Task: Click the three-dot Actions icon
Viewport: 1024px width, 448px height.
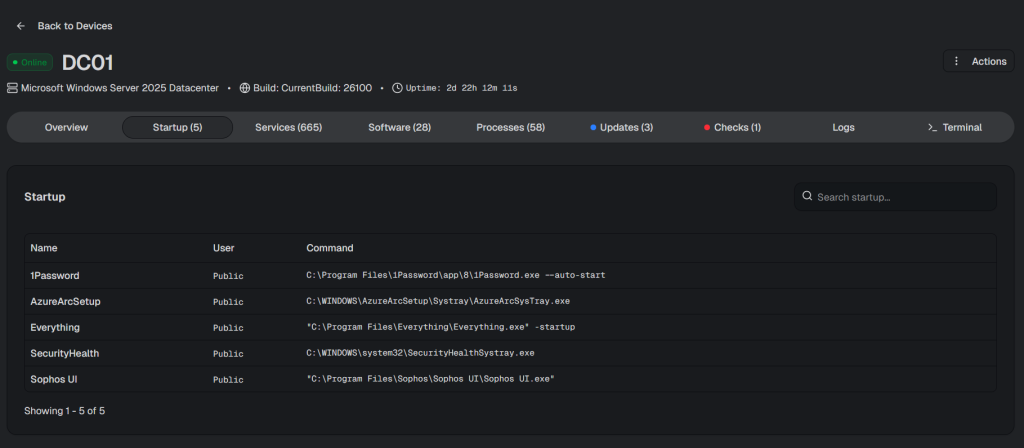Action: 957,61
